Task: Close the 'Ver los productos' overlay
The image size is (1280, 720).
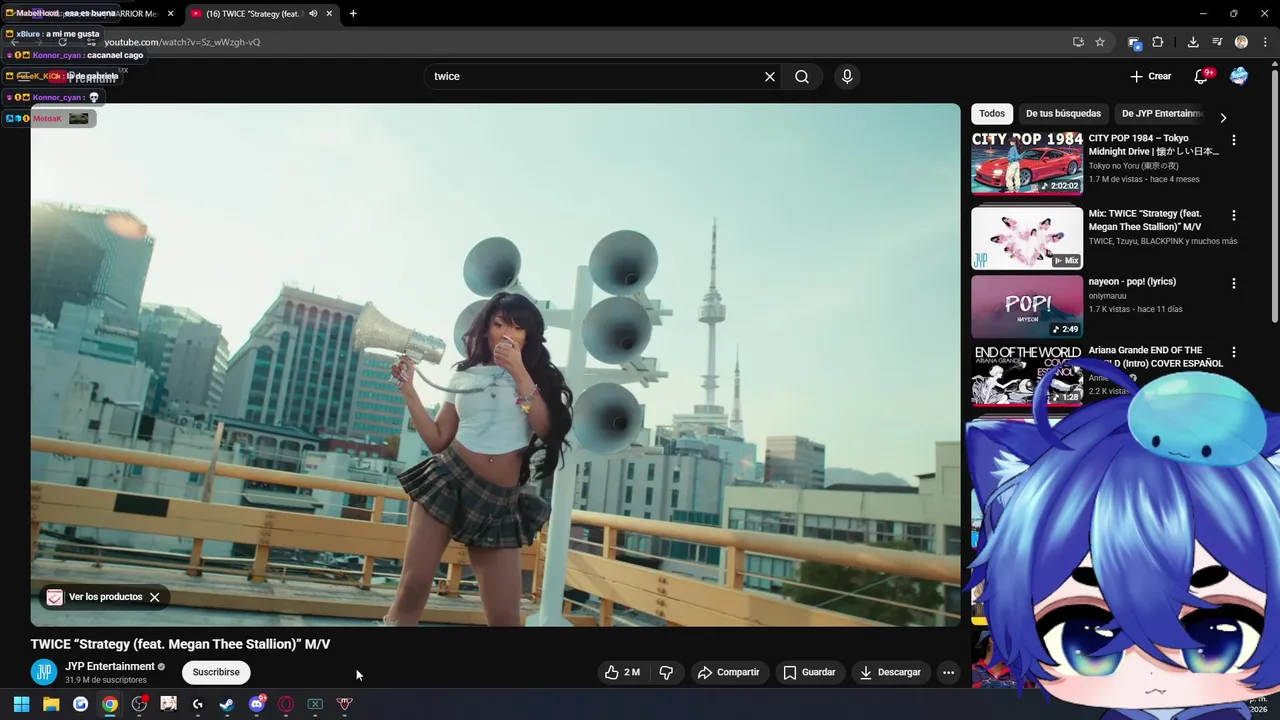Action: coord(154,597)
